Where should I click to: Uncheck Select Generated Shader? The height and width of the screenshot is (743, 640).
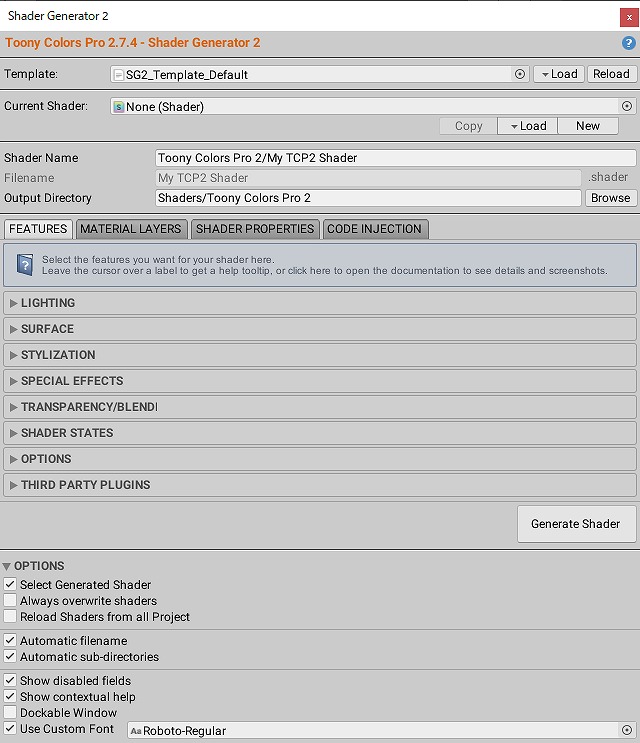[x=10, y=584]
